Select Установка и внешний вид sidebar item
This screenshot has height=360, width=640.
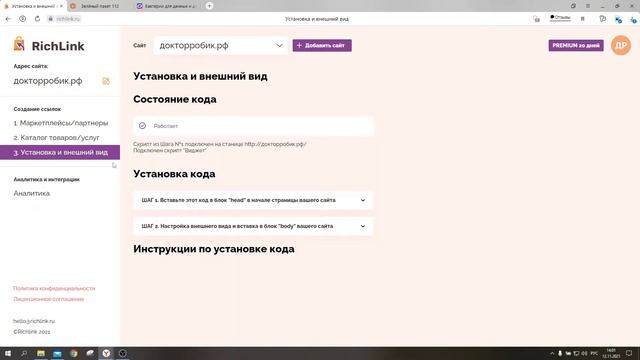pyautogui.click(x=60, y=152)
